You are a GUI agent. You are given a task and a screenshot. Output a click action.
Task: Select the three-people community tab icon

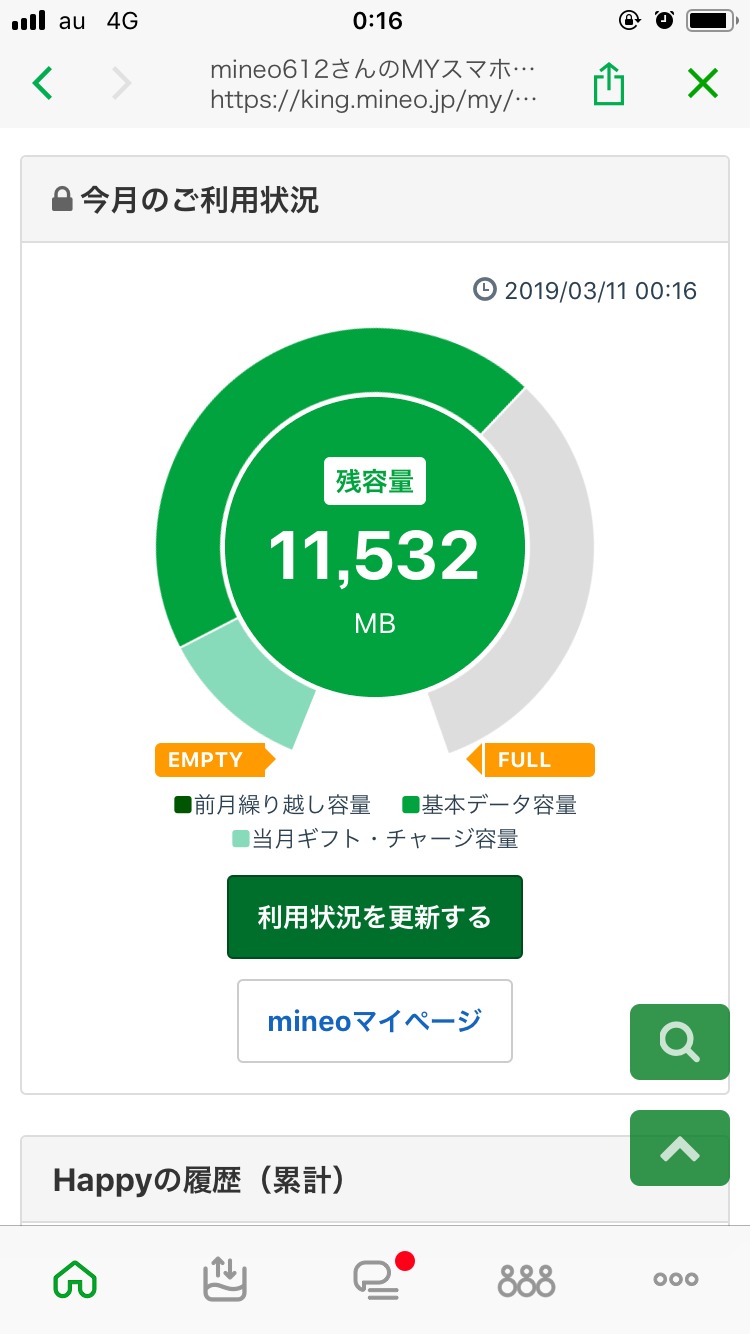point(526,1278)
